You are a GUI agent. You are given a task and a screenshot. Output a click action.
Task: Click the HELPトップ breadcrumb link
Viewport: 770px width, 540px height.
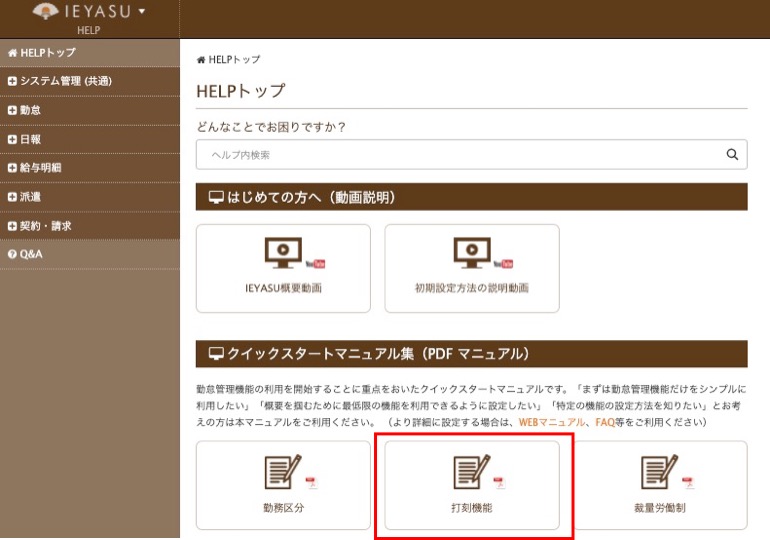[x=234, y=59]
